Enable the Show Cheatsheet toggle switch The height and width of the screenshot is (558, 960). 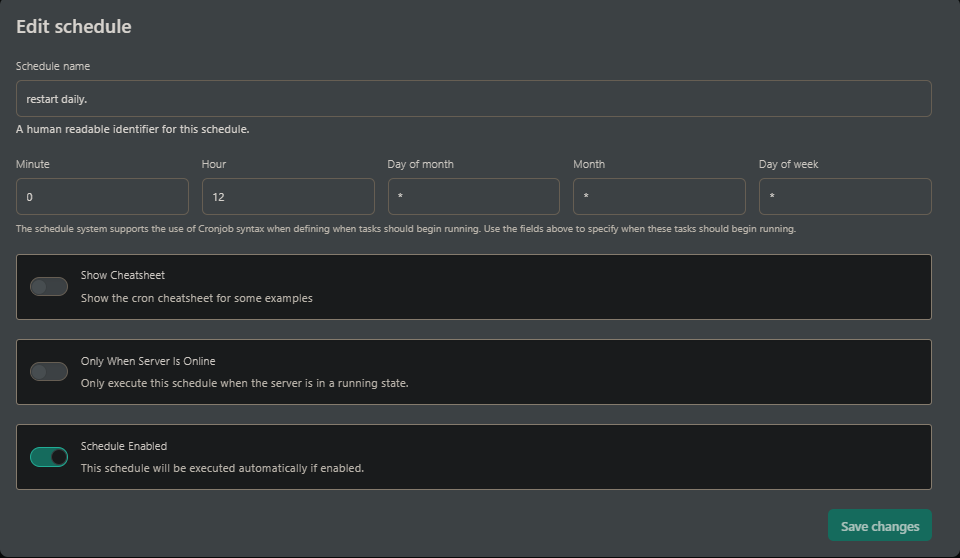point(49,287)
